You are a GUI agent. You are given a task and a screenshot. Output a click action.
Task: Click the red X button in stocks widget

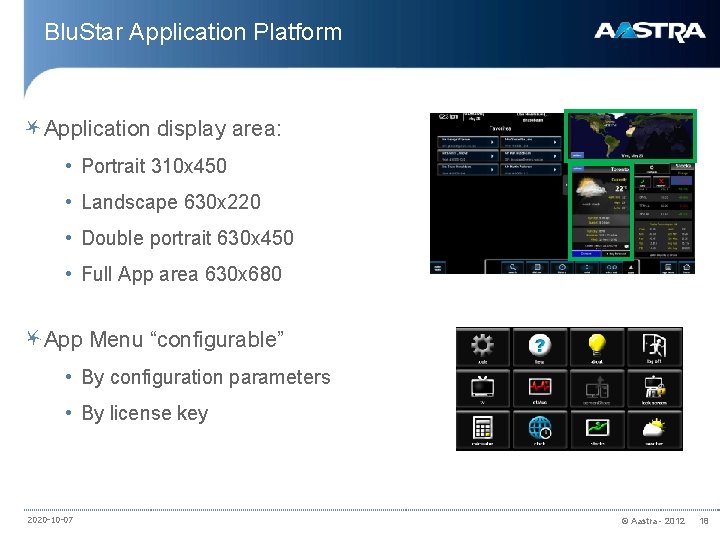(661, 182)
